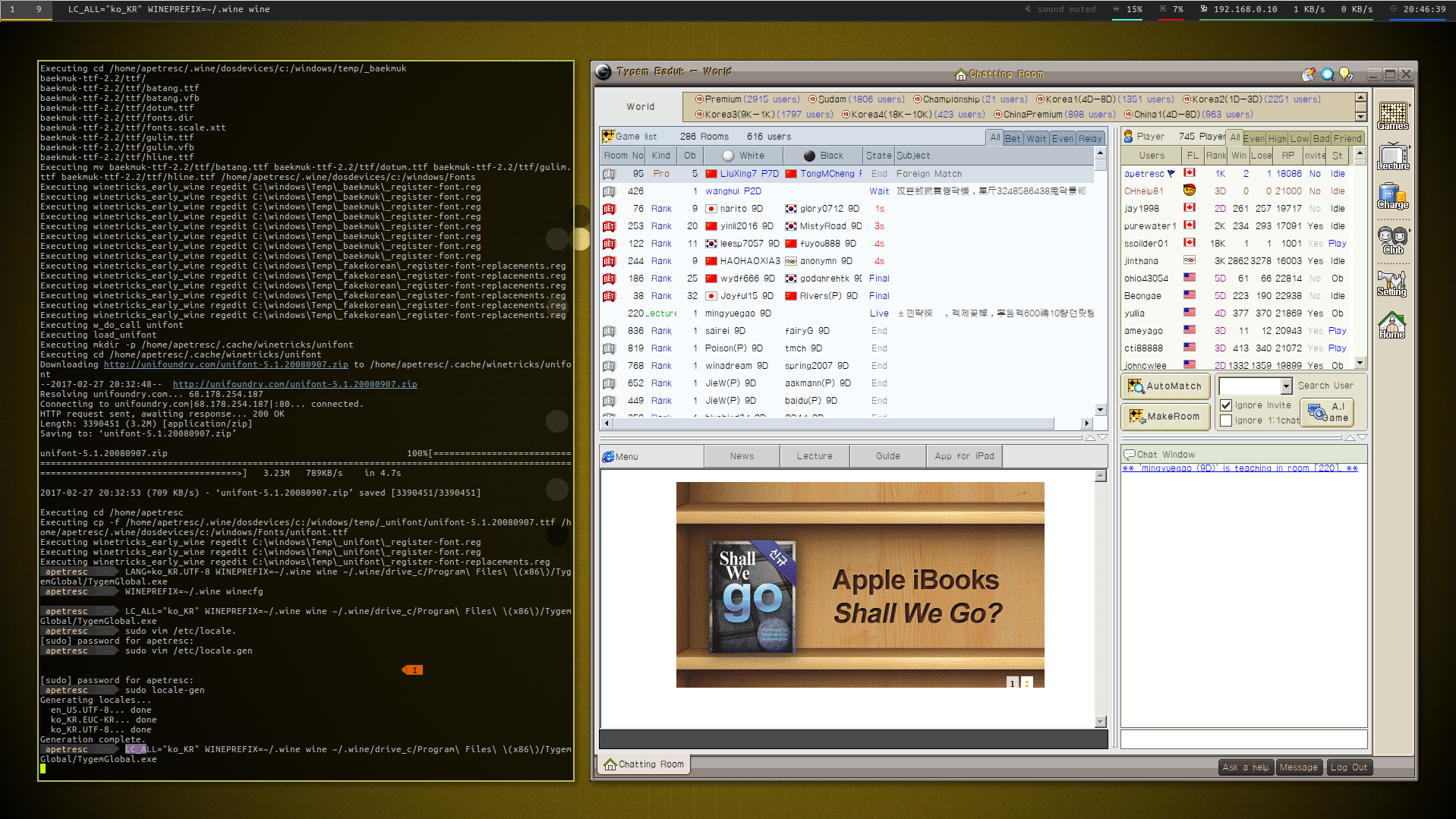Expand the arrow next to the Club icon
This screenshot has width=1456, height=819.
(x=1410, y=230)
